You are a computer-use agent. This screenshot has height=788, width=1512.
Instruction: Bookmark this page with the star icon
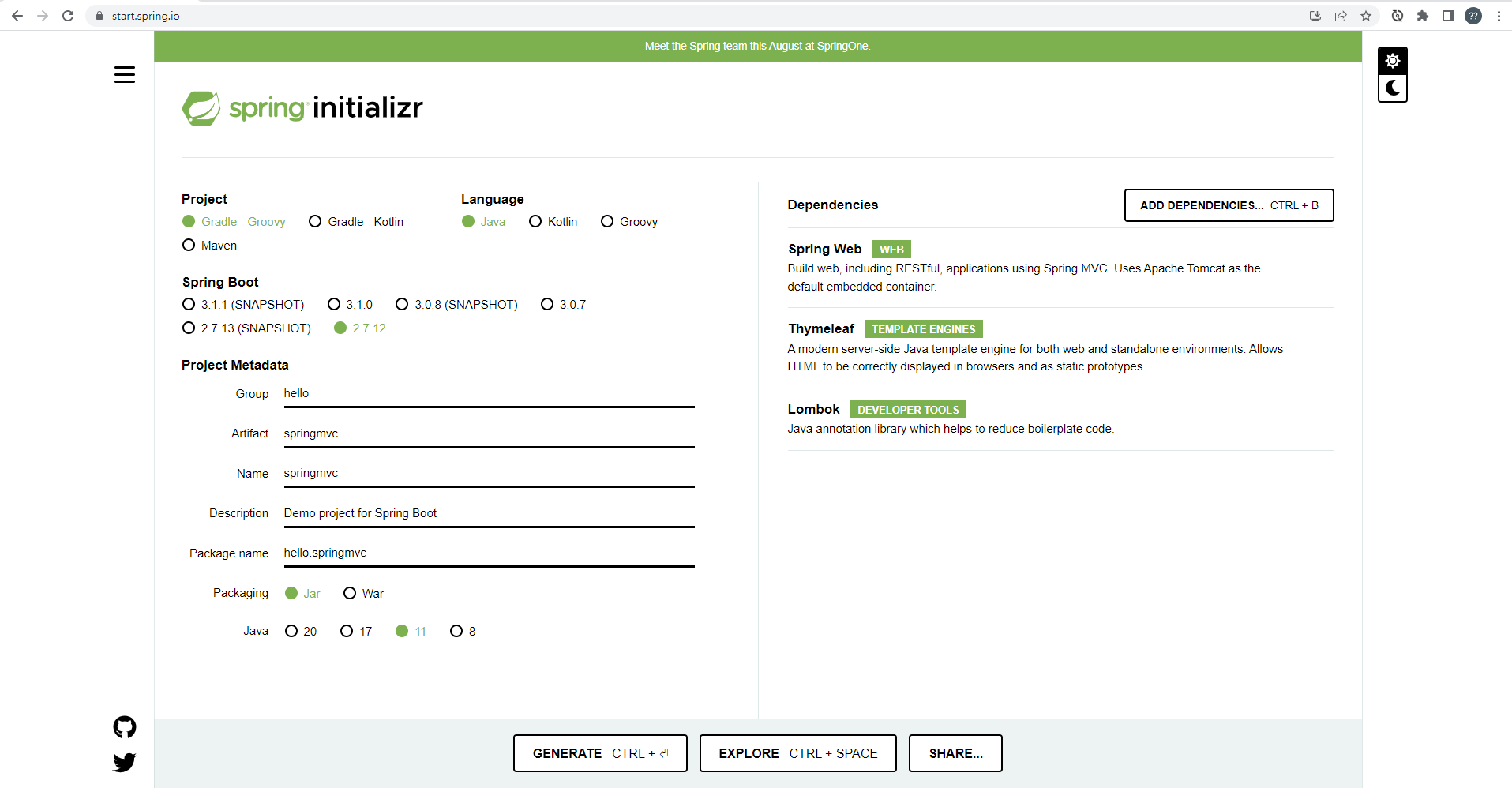(1366, 16)
